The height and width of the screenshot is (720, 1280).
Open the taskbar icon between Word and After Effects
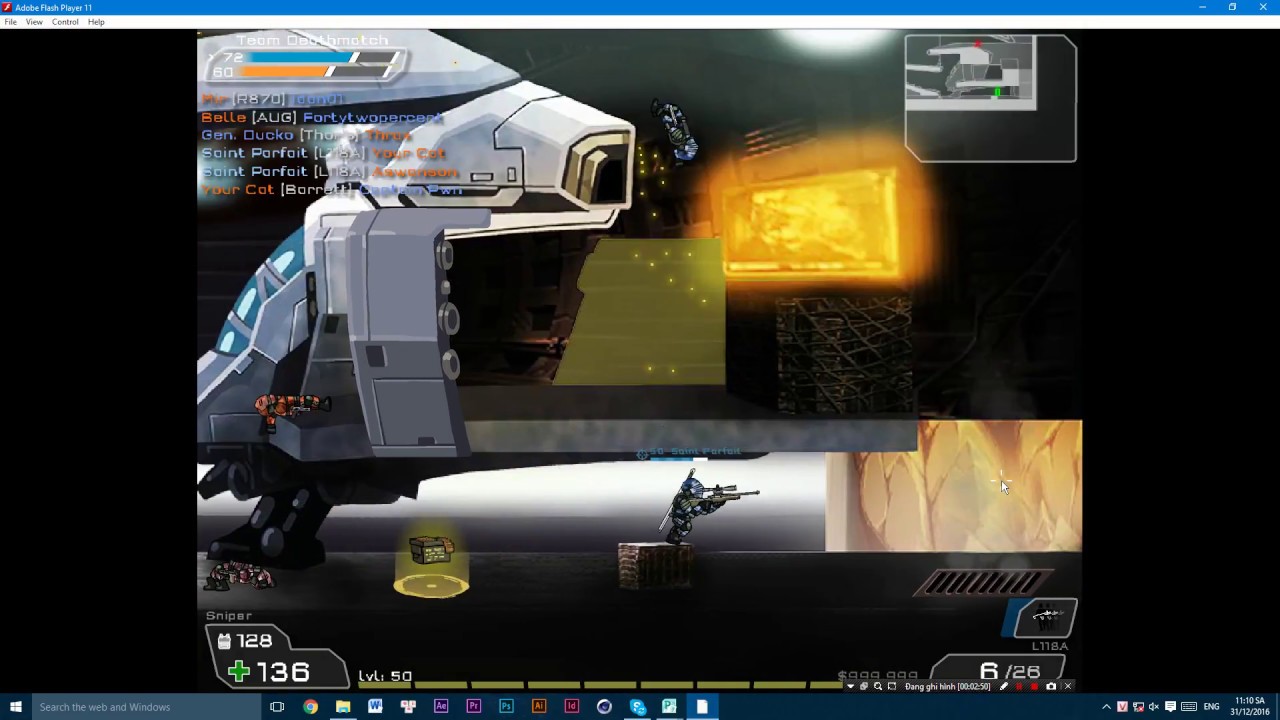pyautogui.click(x=408, y=707)
